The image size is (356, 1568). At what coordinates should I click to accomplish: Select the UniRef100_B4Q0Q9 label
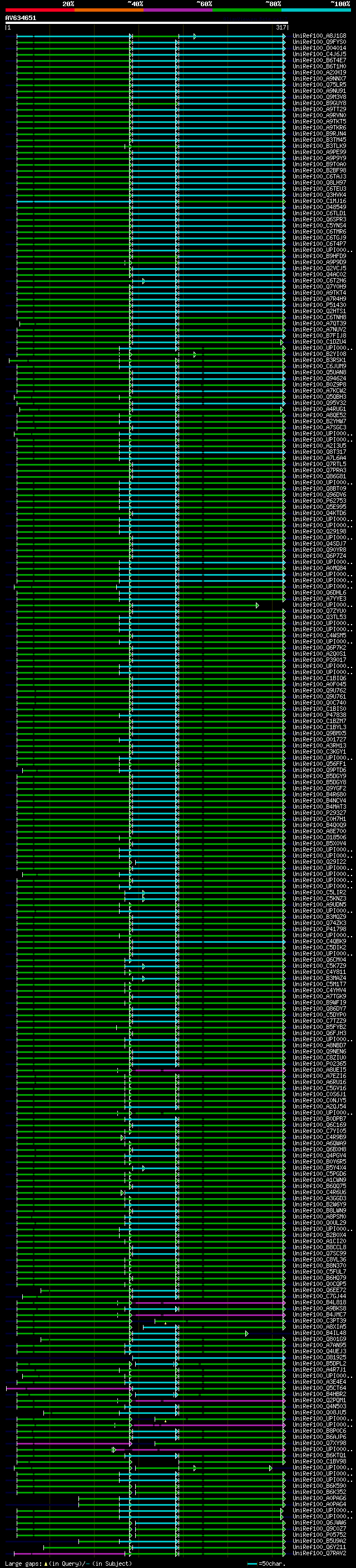(x=319, y=825)
